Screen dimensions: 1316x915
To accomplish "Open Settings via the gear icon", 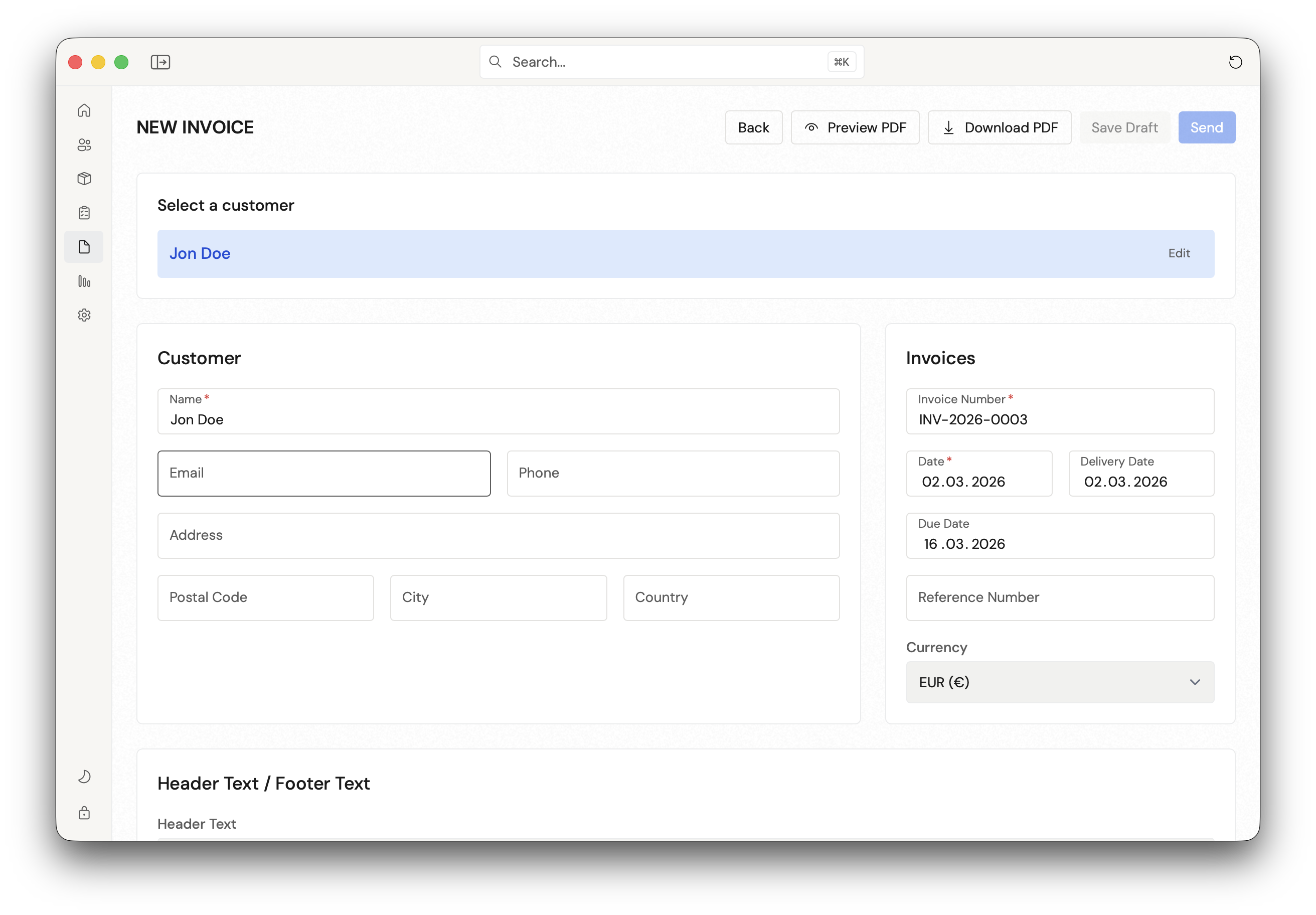I will click(84, 315).
